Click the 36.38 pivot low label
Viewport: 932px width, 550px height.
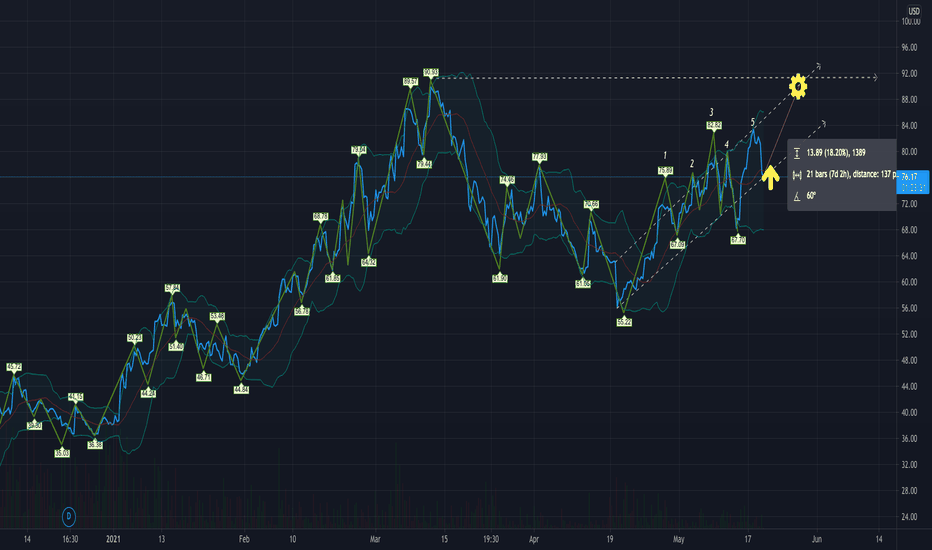click(x=95, y=444)
